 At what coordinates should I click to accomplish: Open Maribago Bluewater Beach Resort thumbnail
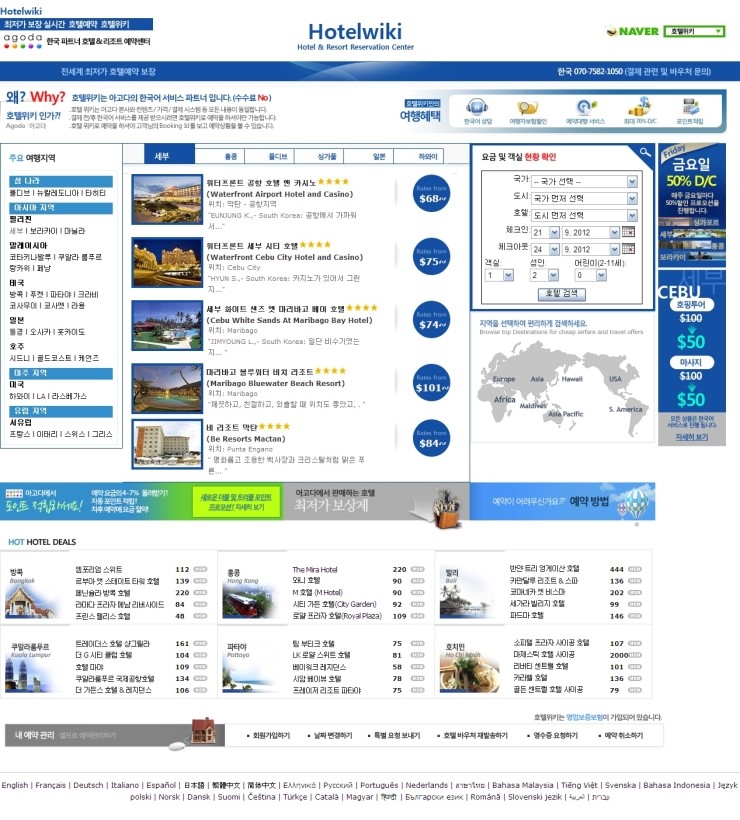coord(167,389)
